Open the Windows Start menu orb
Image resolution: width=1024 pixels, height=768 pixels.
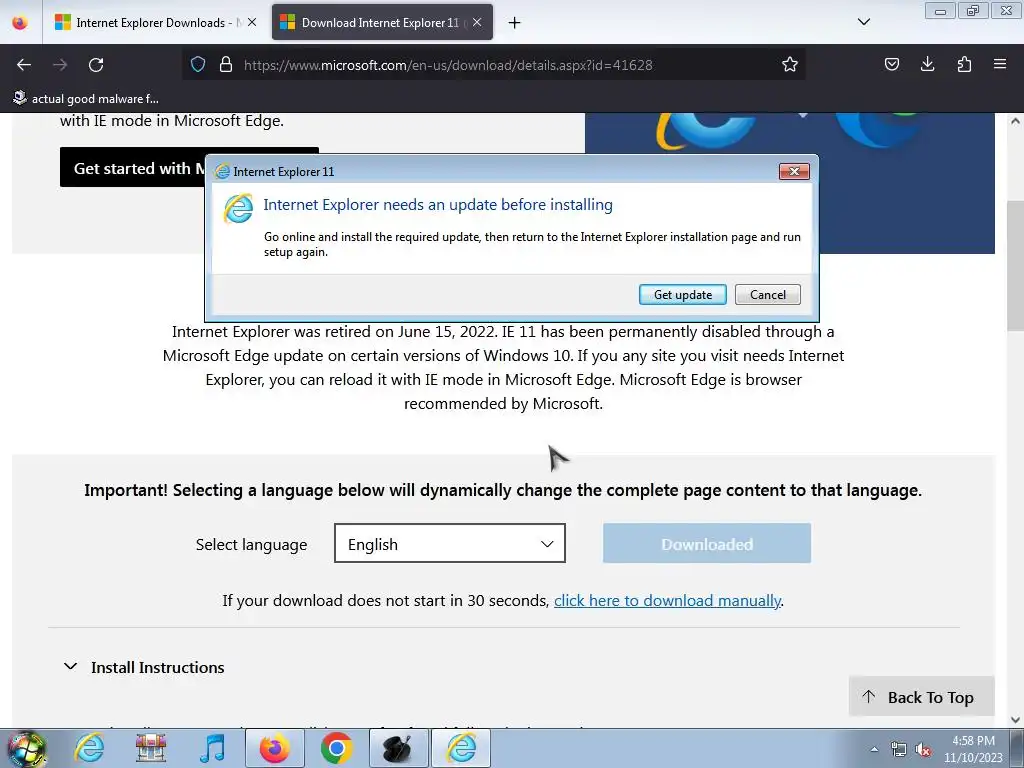tap(26, 748)
